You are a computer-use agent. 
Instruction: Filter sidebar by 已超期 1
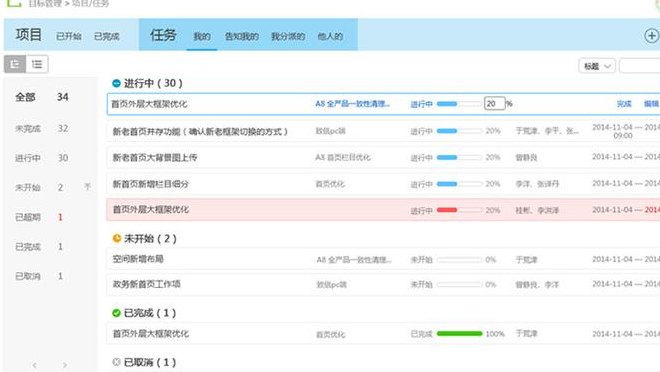click(39, 217)
